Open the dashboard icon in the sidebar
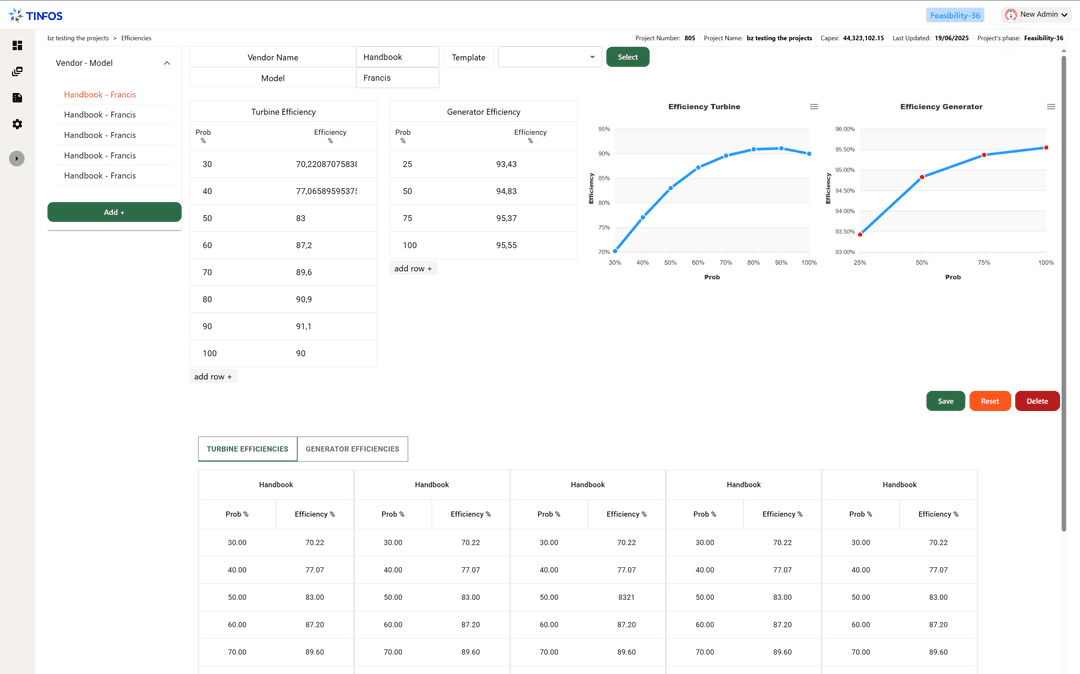This screenshot has height=674, width=1080. pos(17,45)
